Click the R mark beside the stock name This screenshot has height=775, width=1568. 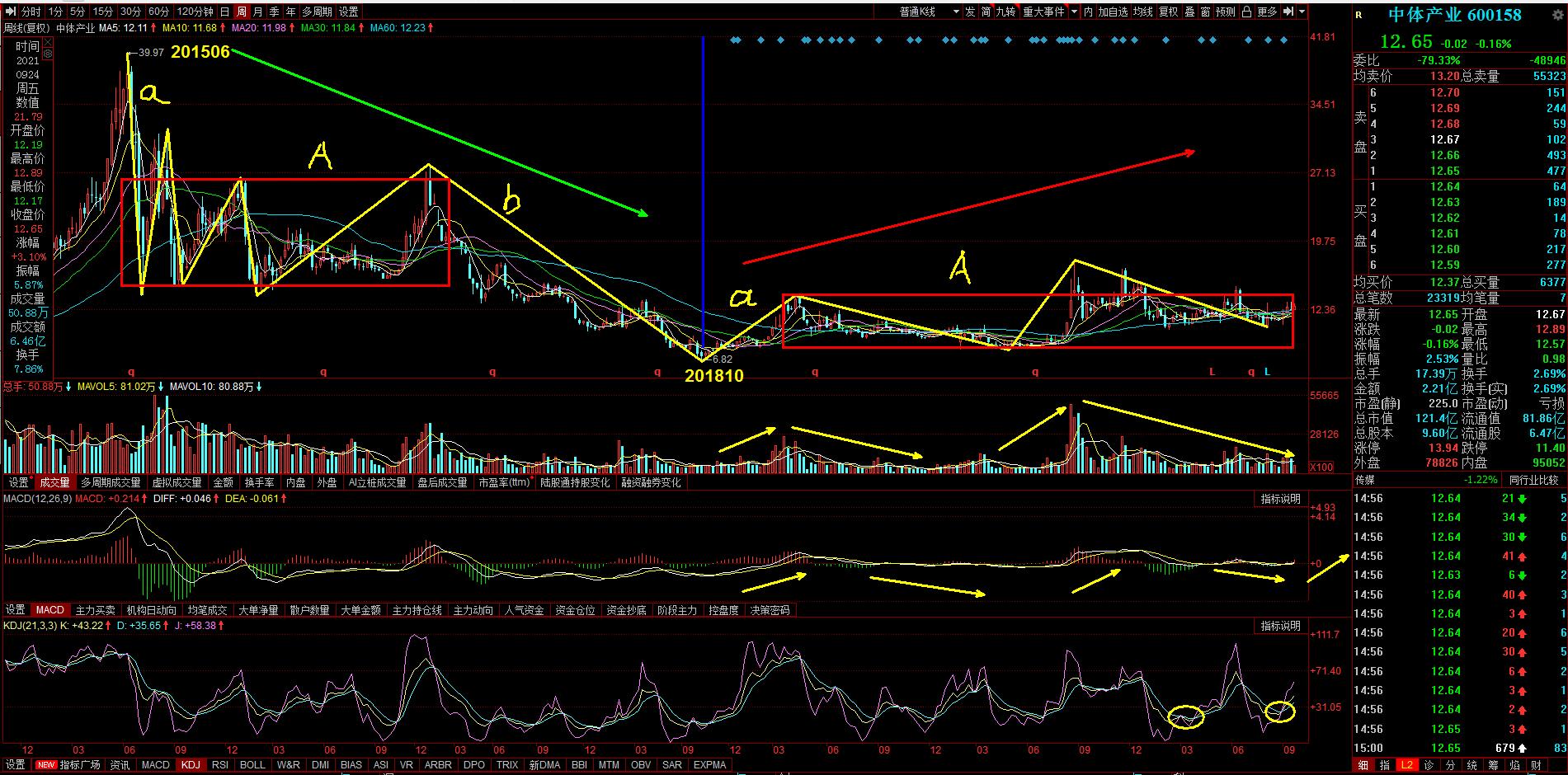pyautogui.click(x=1359, y=15)
